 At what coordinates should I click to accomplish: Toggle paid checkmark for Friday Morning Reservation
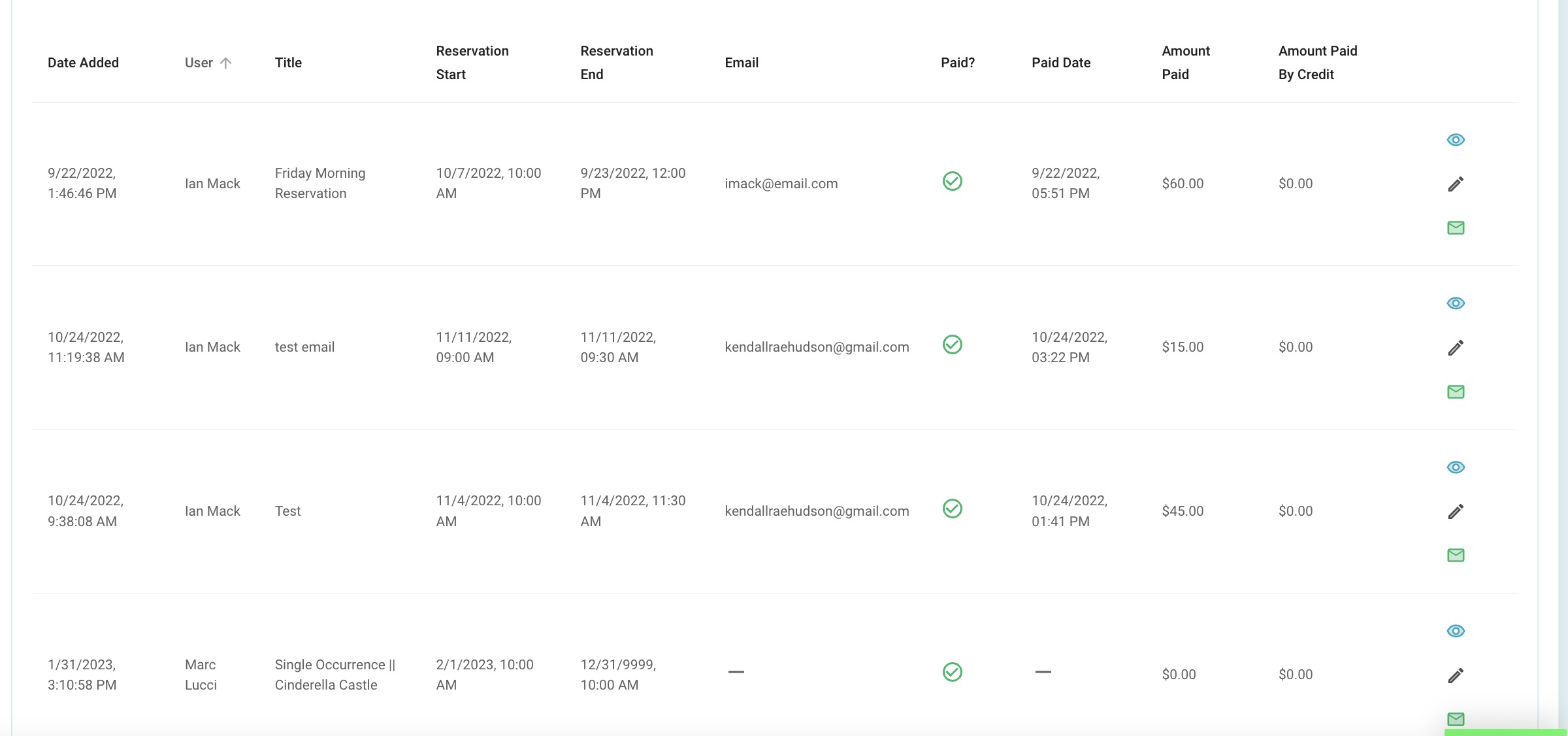[x=953, y=181]
